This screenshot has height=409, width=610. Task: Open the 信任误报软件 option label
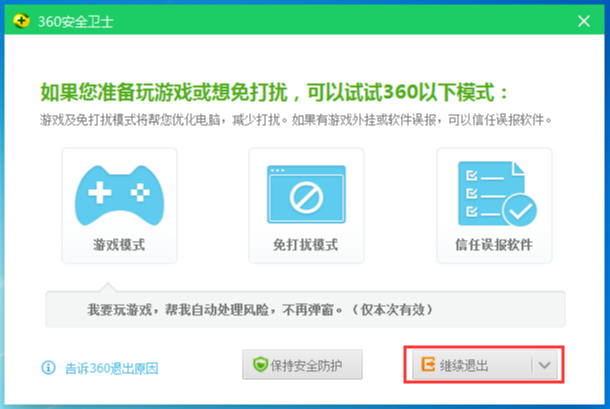pos(493,245)
